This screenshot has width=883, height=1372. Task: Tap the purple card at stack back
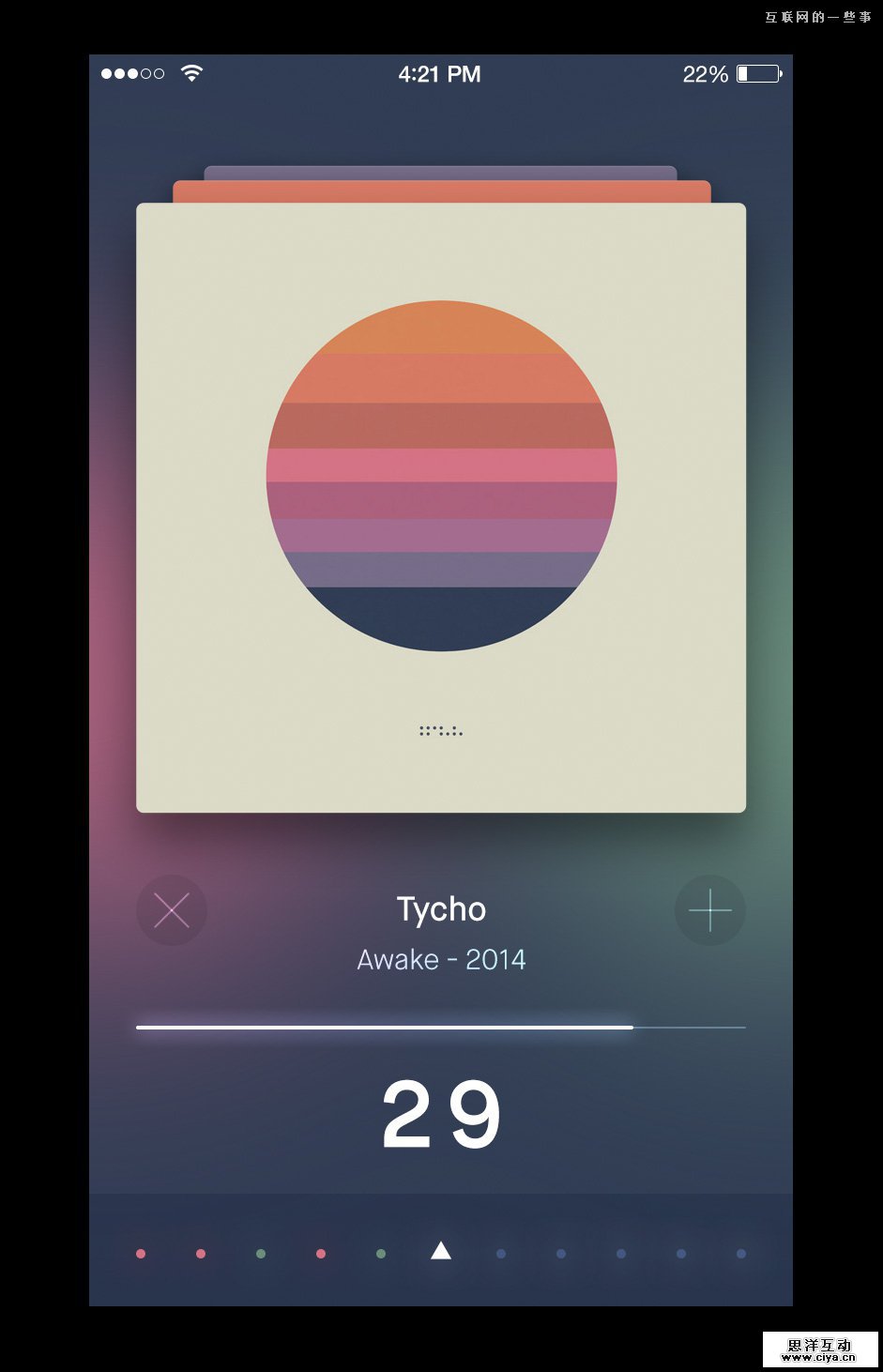pos(441,173)
